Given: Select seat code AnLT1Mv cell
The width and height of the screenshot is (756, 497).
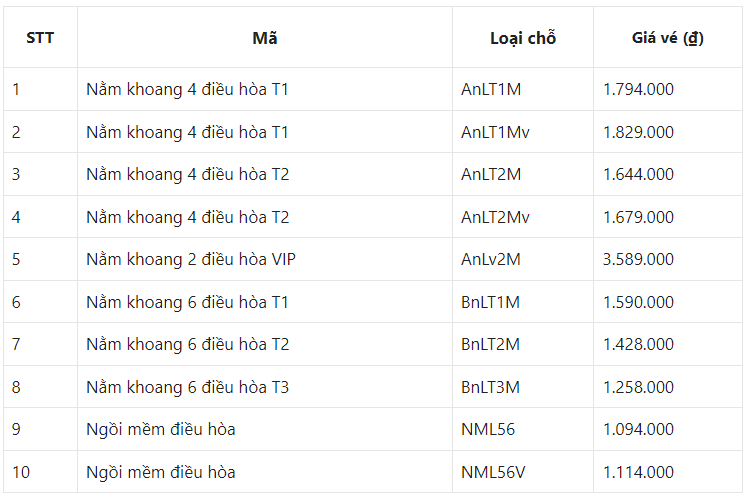Looking at the screenshot, I should pos(496,132).
